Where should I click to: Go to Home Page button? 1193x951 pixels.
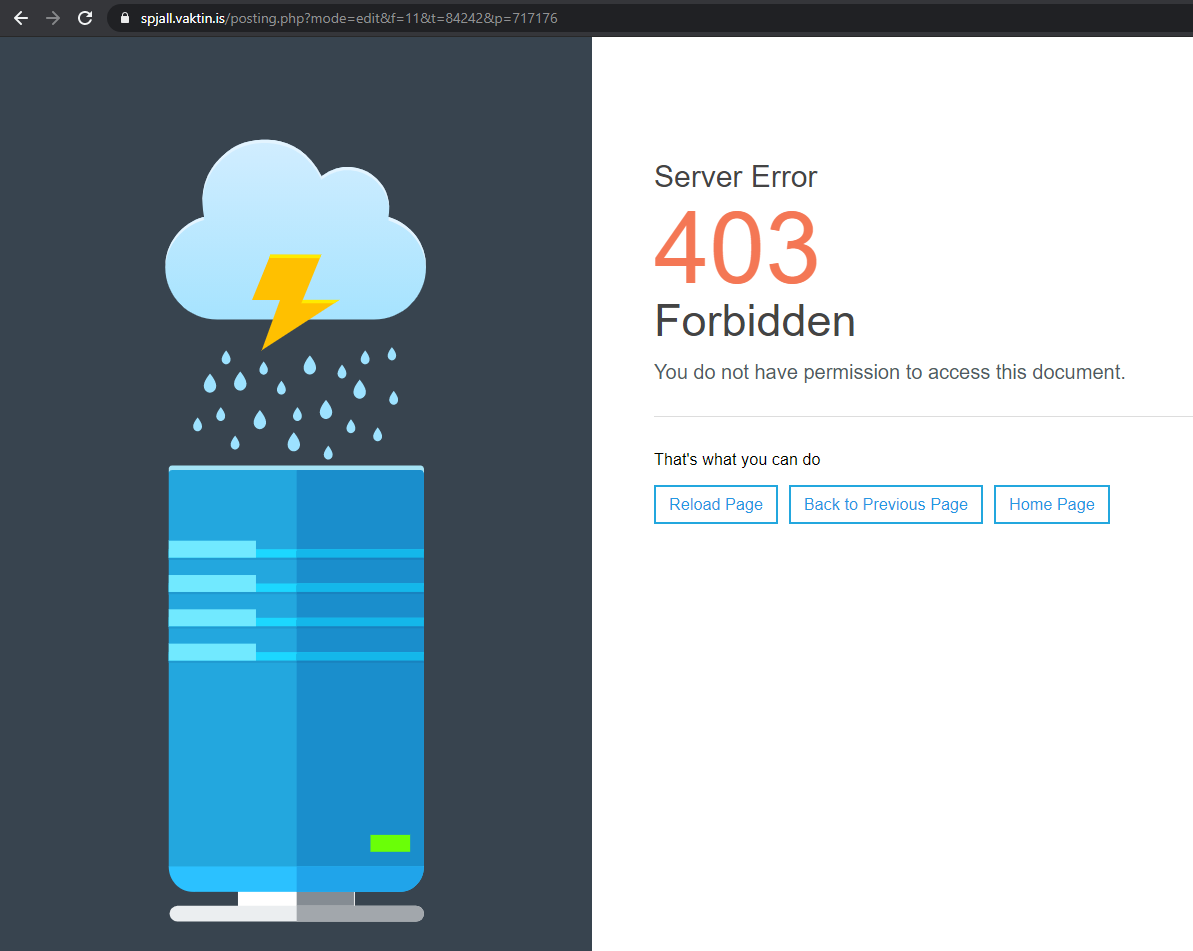point(1051,504)
